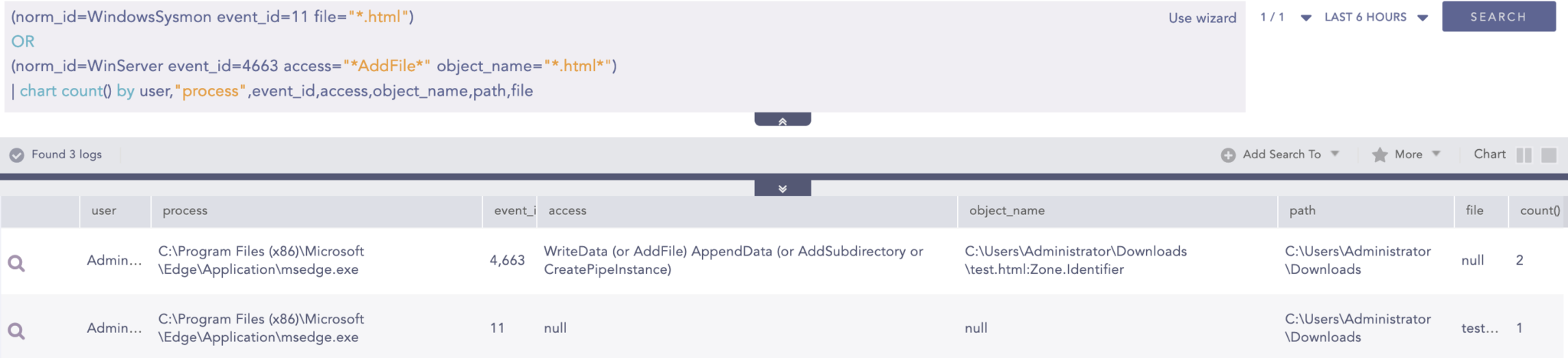The width and height of the screenshot is (1568, 358).
Task: Sort by the count() column header
Action: tap(1540, 210)
